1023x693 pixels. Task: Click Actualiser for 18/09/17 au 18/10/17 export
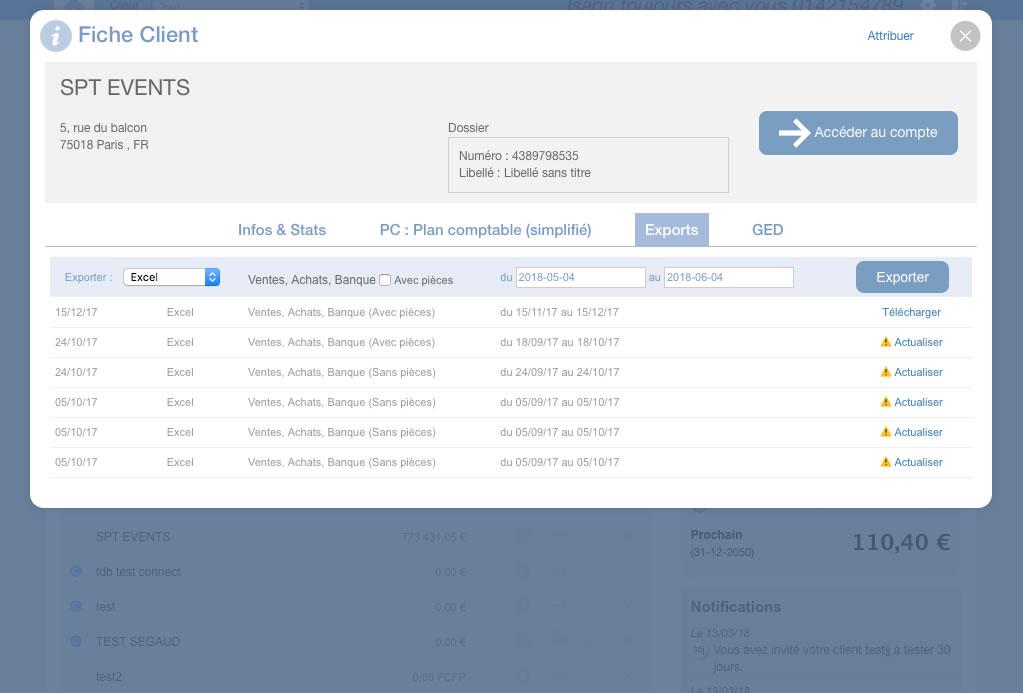[918, 342]
